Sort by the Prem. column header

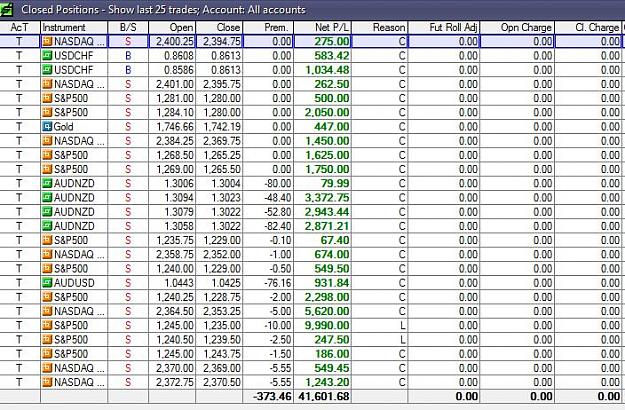tap(268, 27)
